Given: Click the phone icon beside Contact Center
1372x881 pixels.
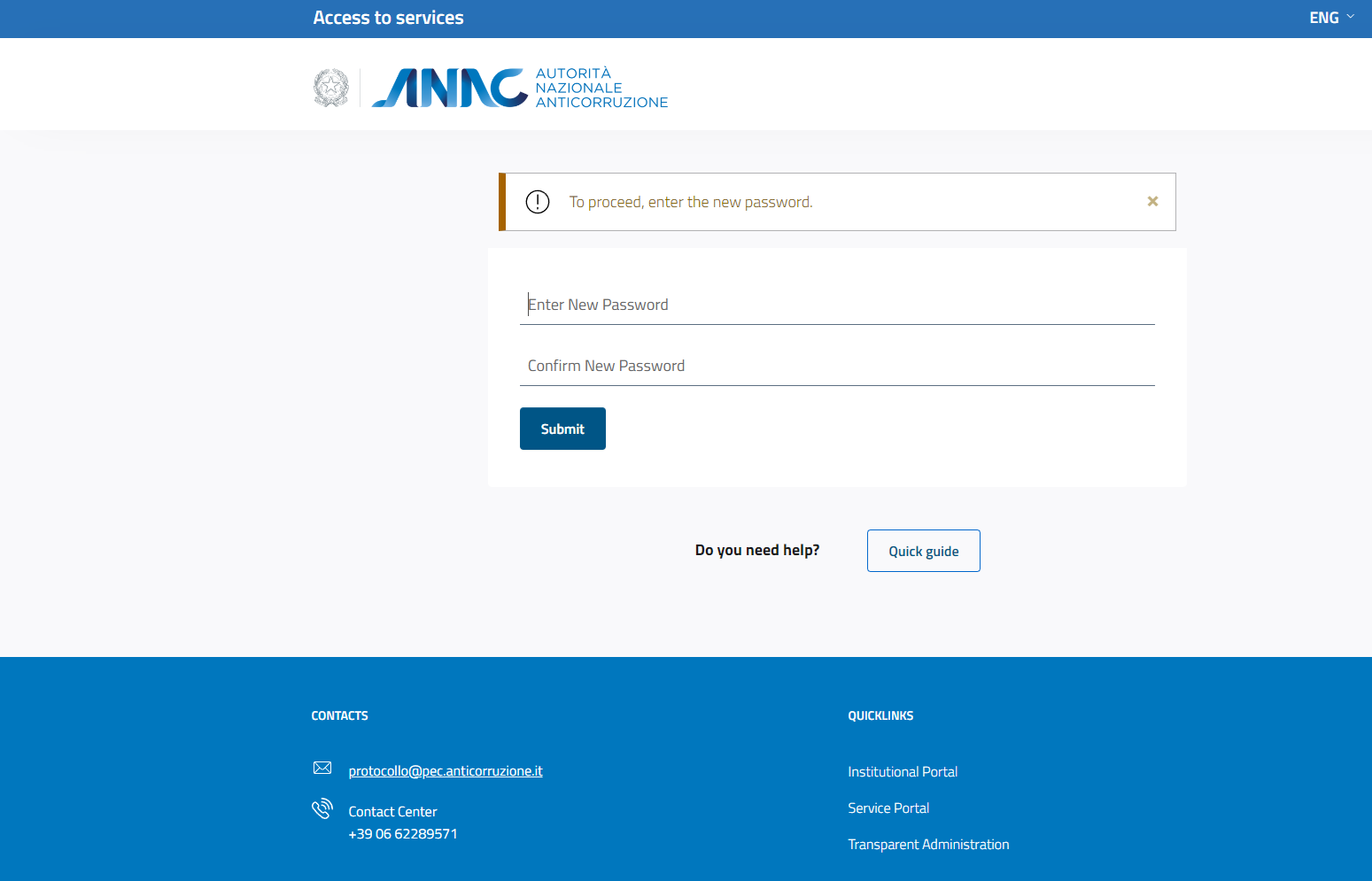Looking at the screenshot, I should point(322,808).
